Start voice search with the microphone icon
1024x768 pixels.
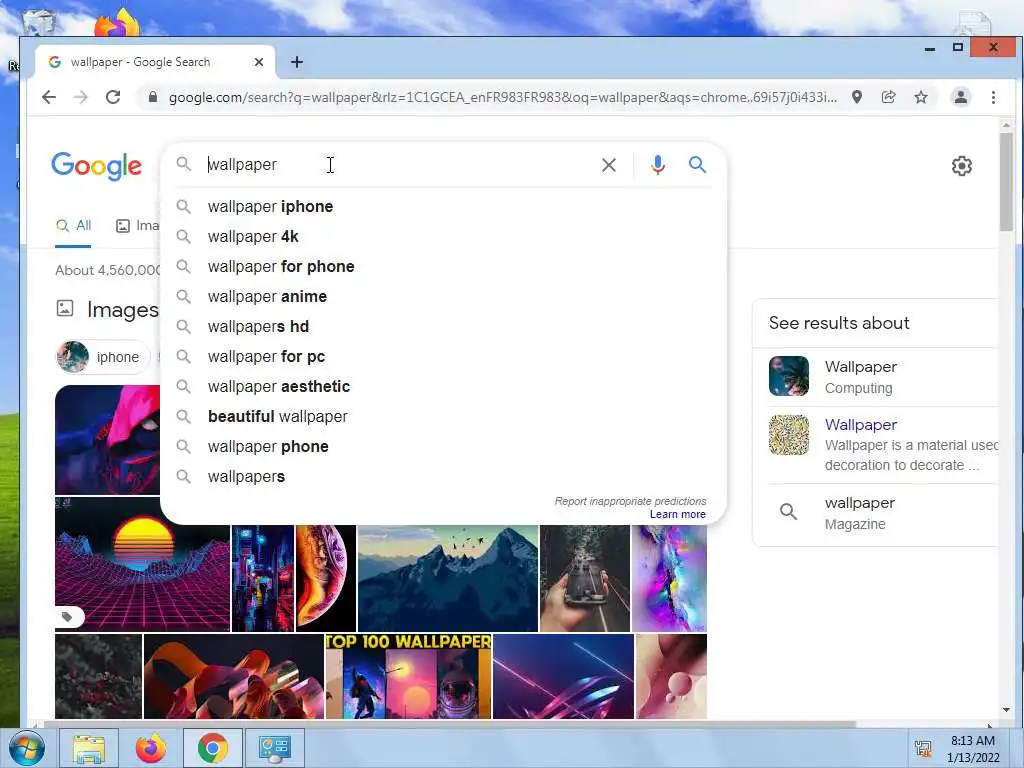pos(658,165)
